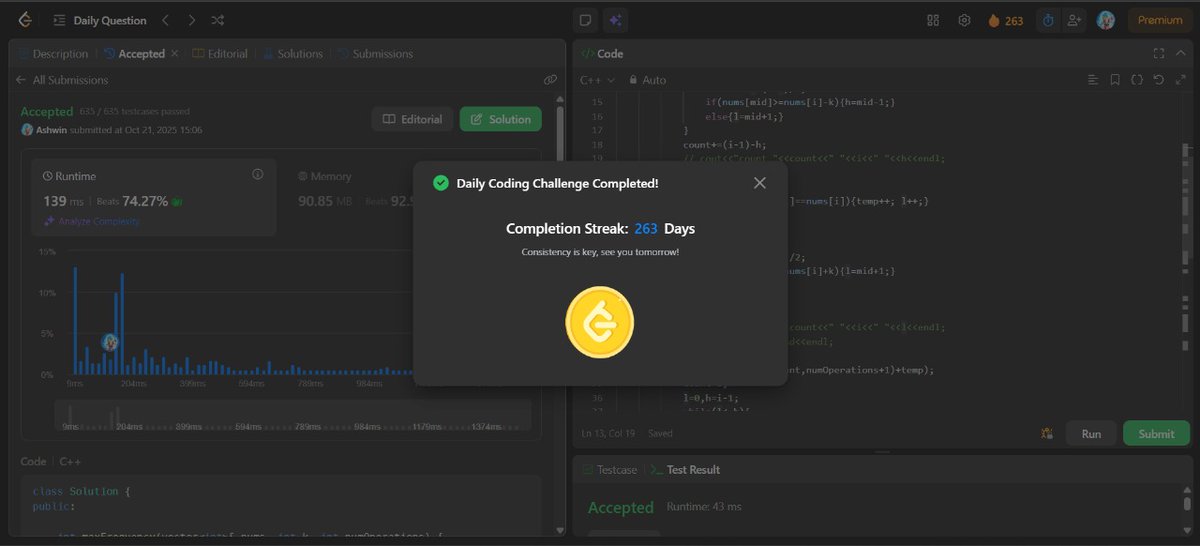View the 263 streak flame counter

tap(1005, 20)
